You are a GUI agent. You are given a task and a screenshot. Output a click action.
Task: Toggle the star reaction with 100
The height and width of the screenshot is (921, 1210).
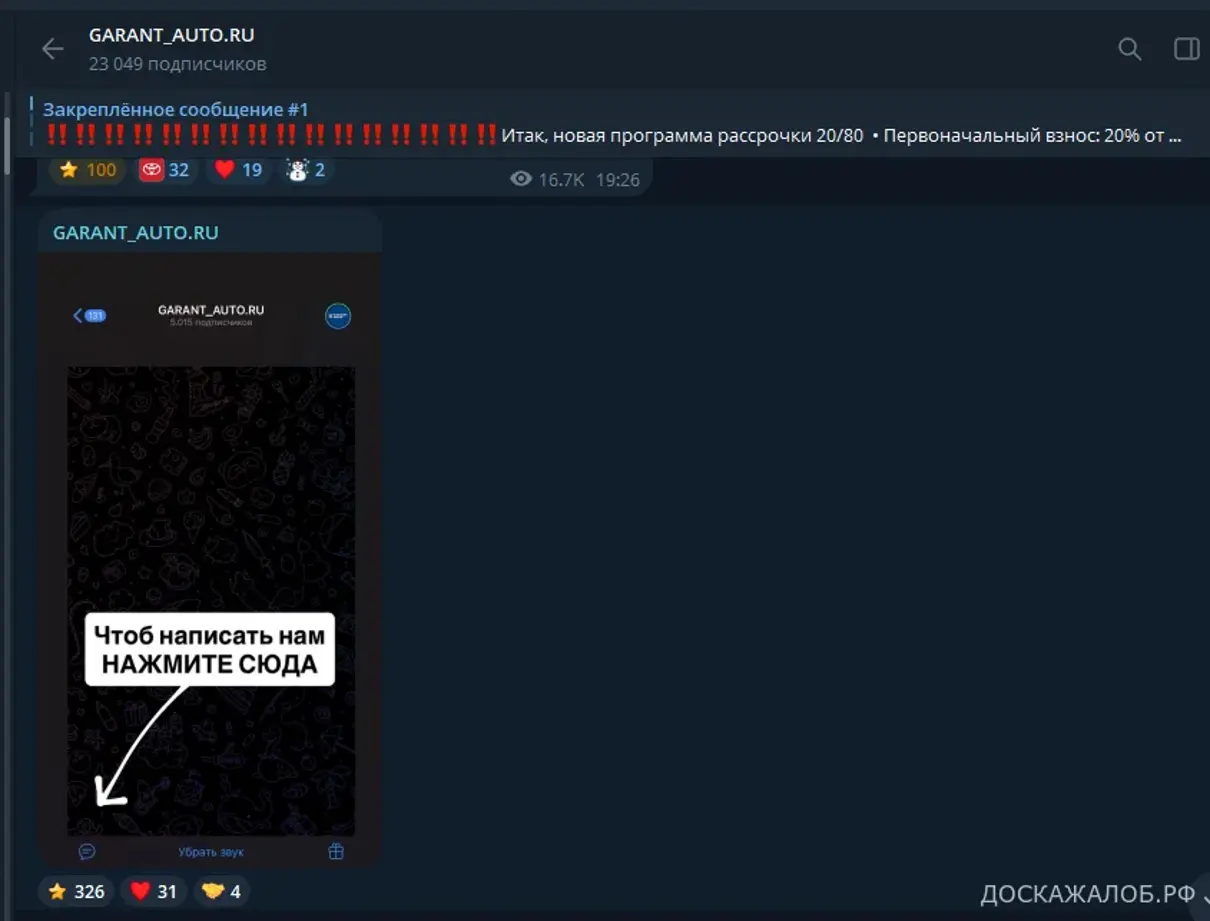point(88,170)
